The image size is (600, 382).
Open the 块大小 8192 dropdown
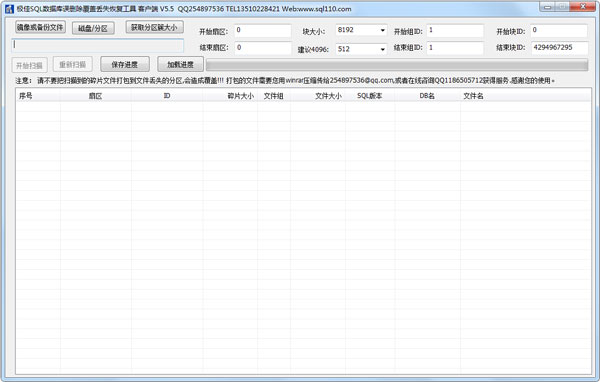[361, 30]
